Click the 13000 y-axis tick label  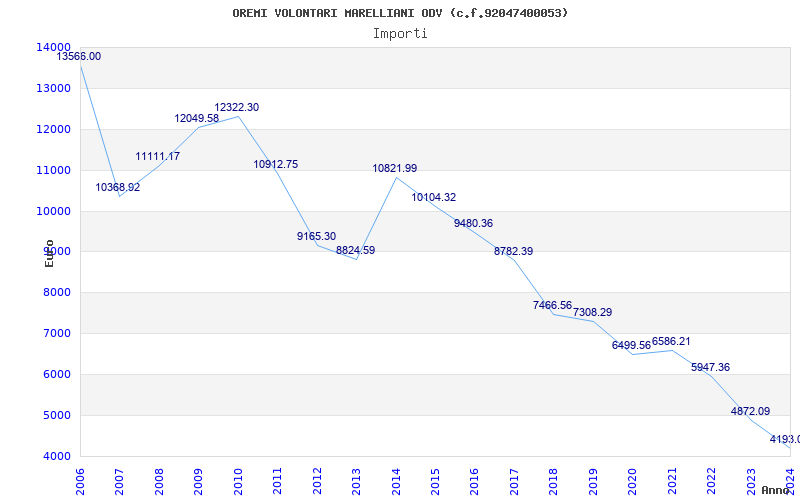(x=53, y=88)
